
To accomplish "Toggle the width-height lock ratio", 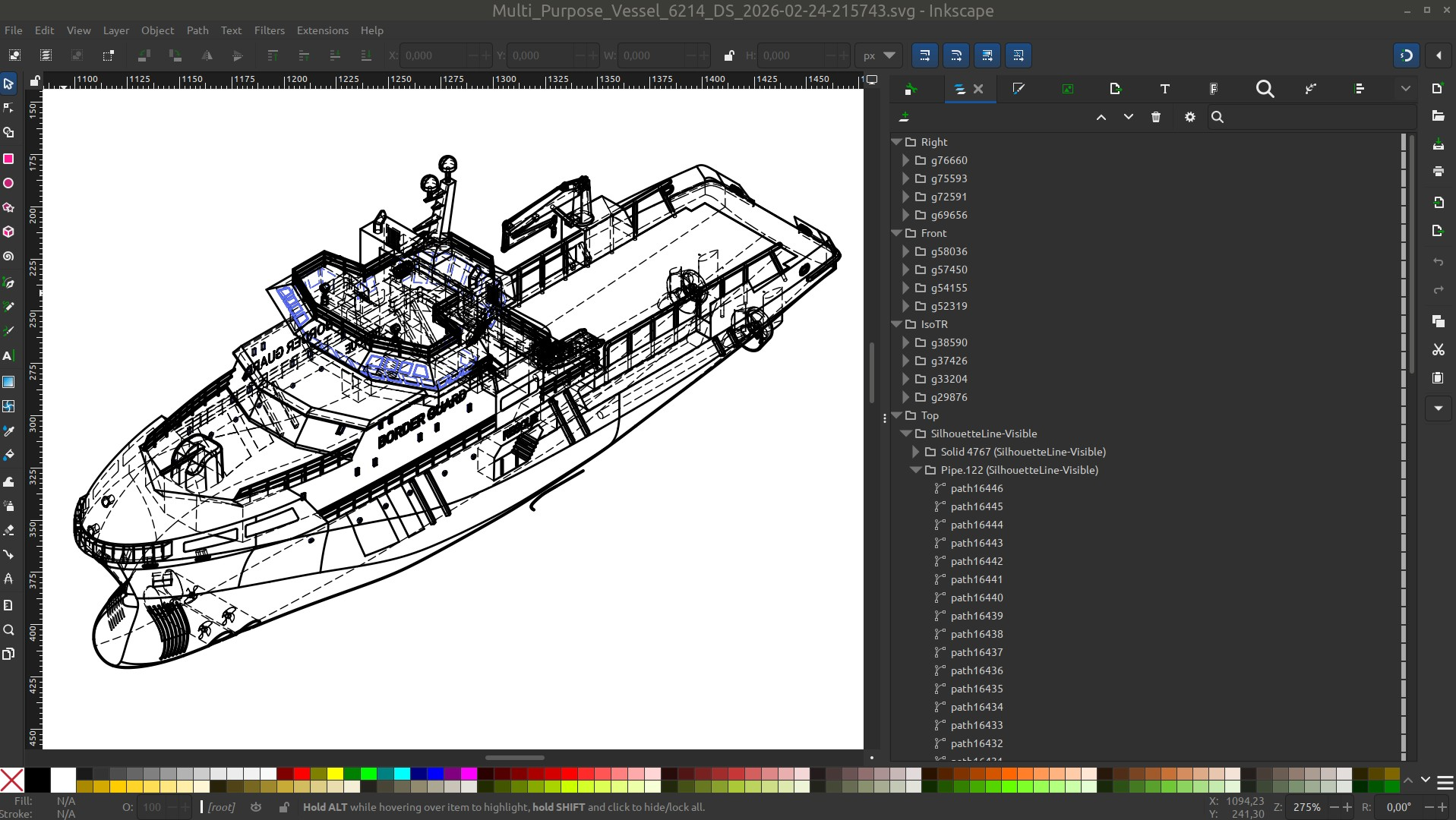I will coord(729,55).
